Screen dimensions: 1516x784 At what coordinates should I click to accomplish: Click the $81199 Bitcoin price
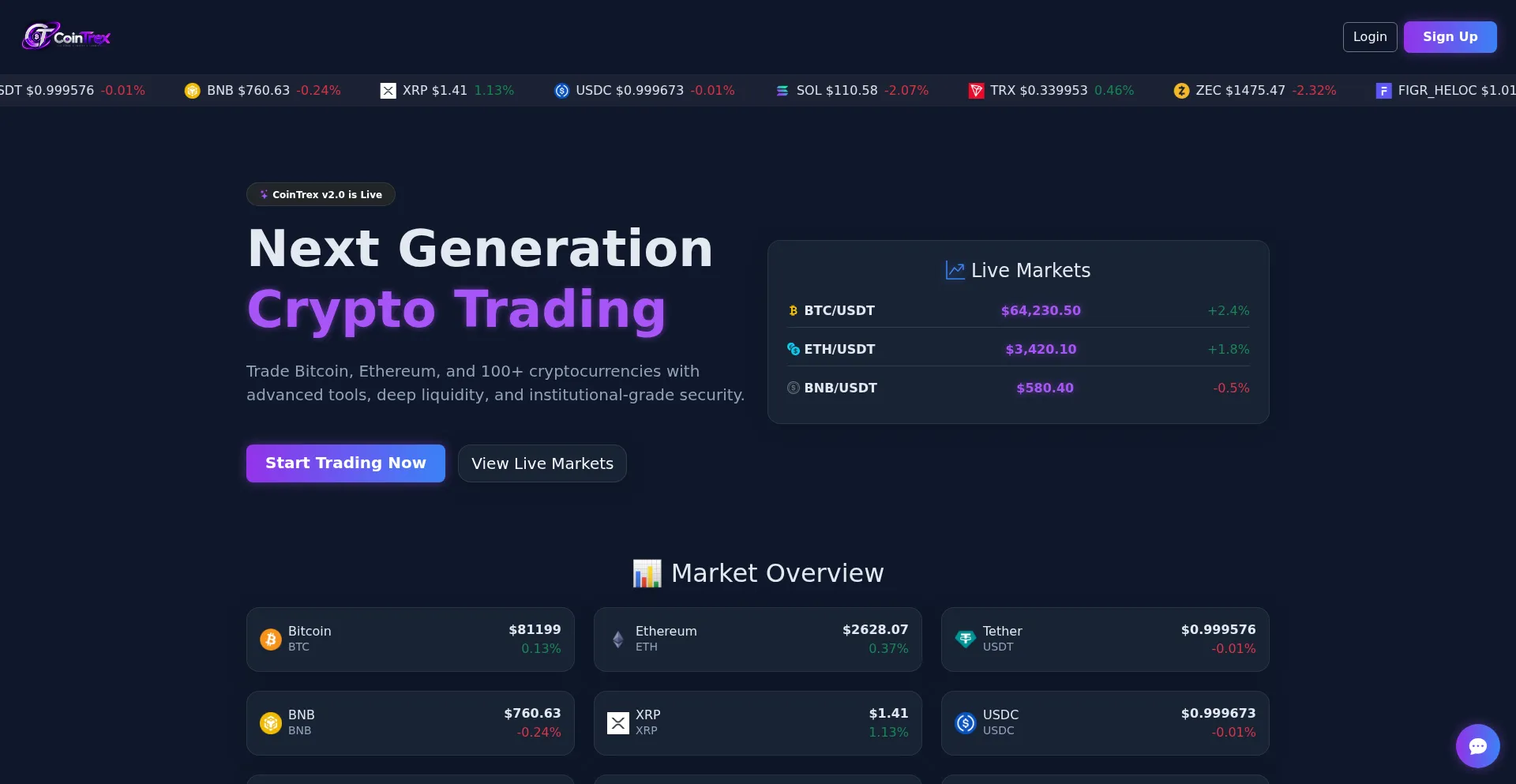click(535, 630)
